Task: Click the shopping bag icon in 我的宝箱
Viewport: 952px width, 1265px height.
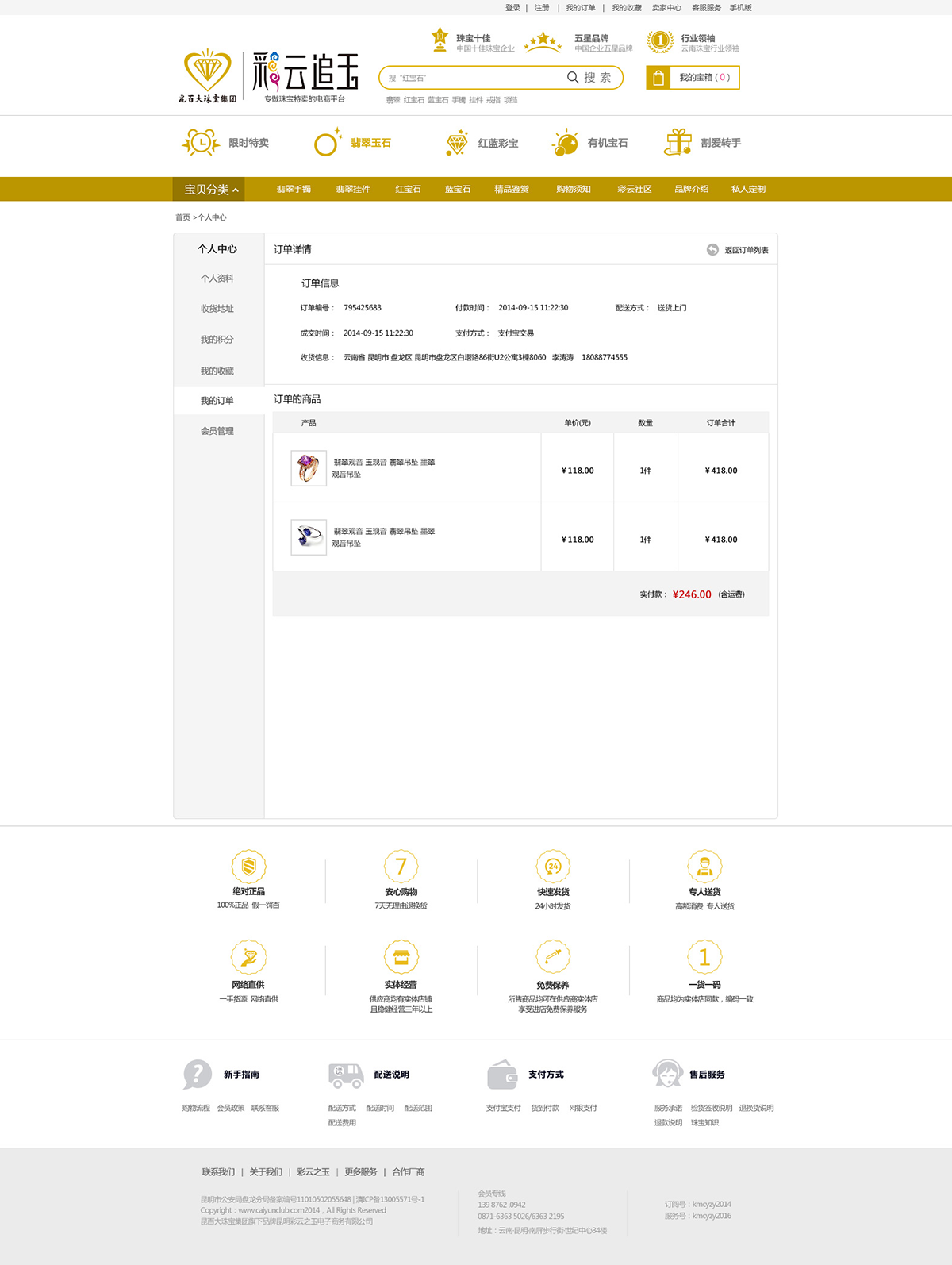Action: (x=658, y=78)
